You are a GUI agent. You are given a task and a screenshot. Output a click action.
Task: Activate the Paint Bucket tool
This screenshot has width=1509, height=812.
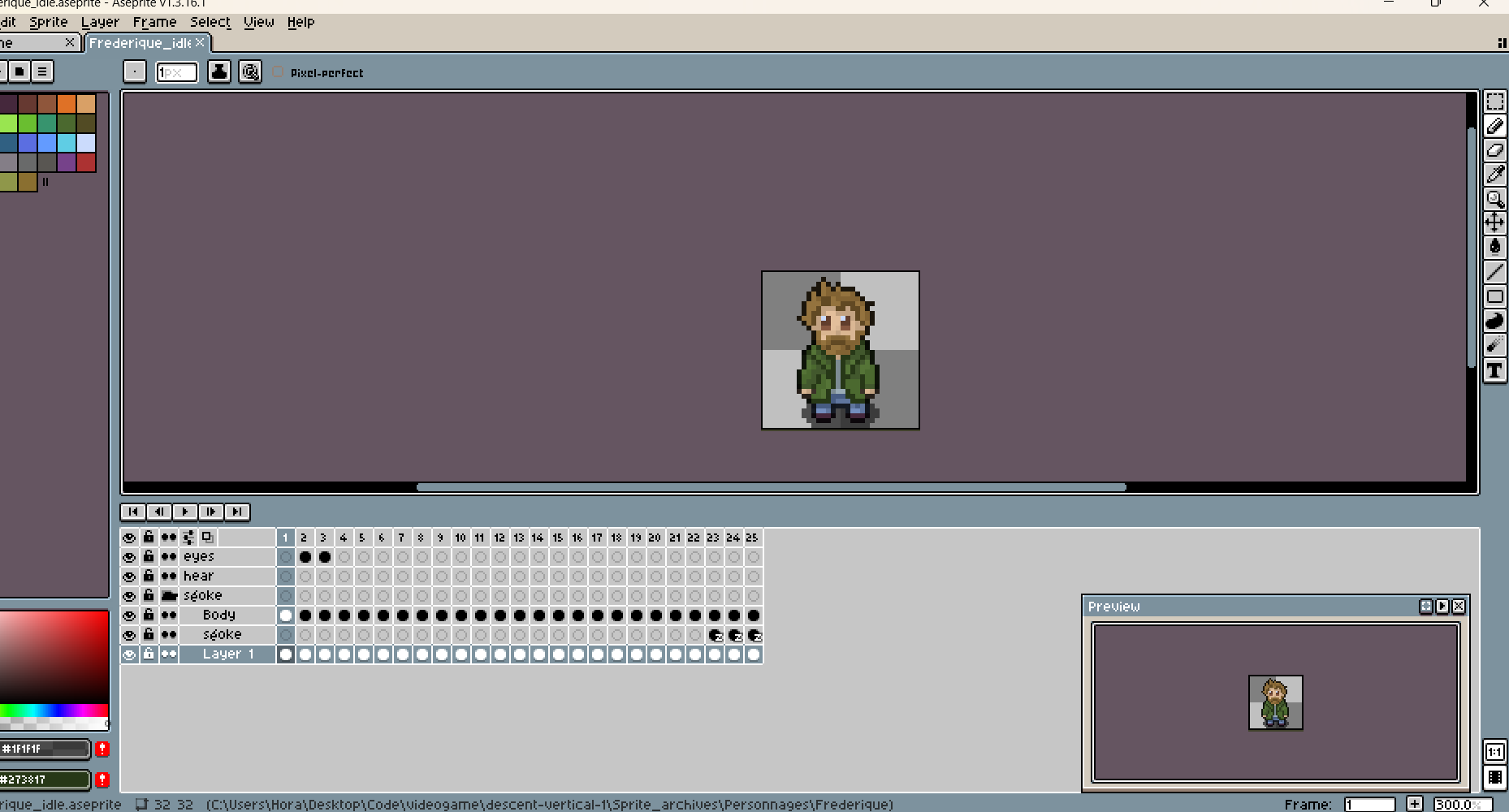pyautogui.click(x=1494, y=247)
